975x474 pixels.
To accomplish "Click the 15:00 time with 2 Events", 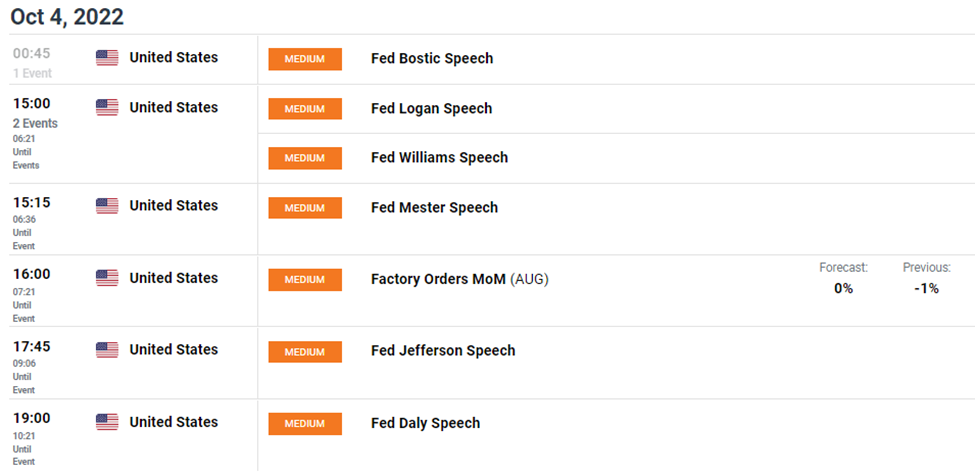I will 32,104.
